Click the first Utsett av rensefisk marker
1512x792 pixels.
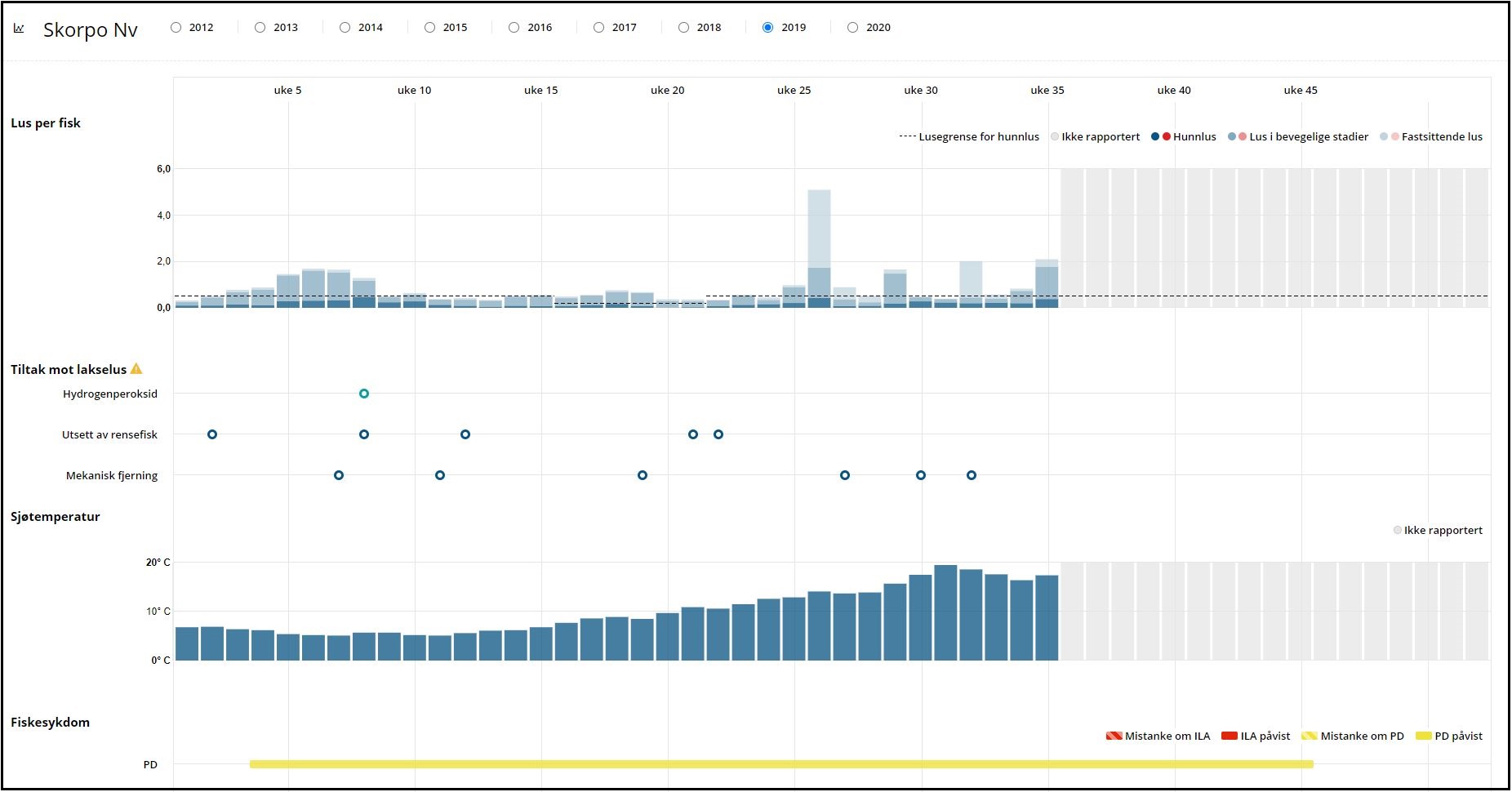[212, 434]
